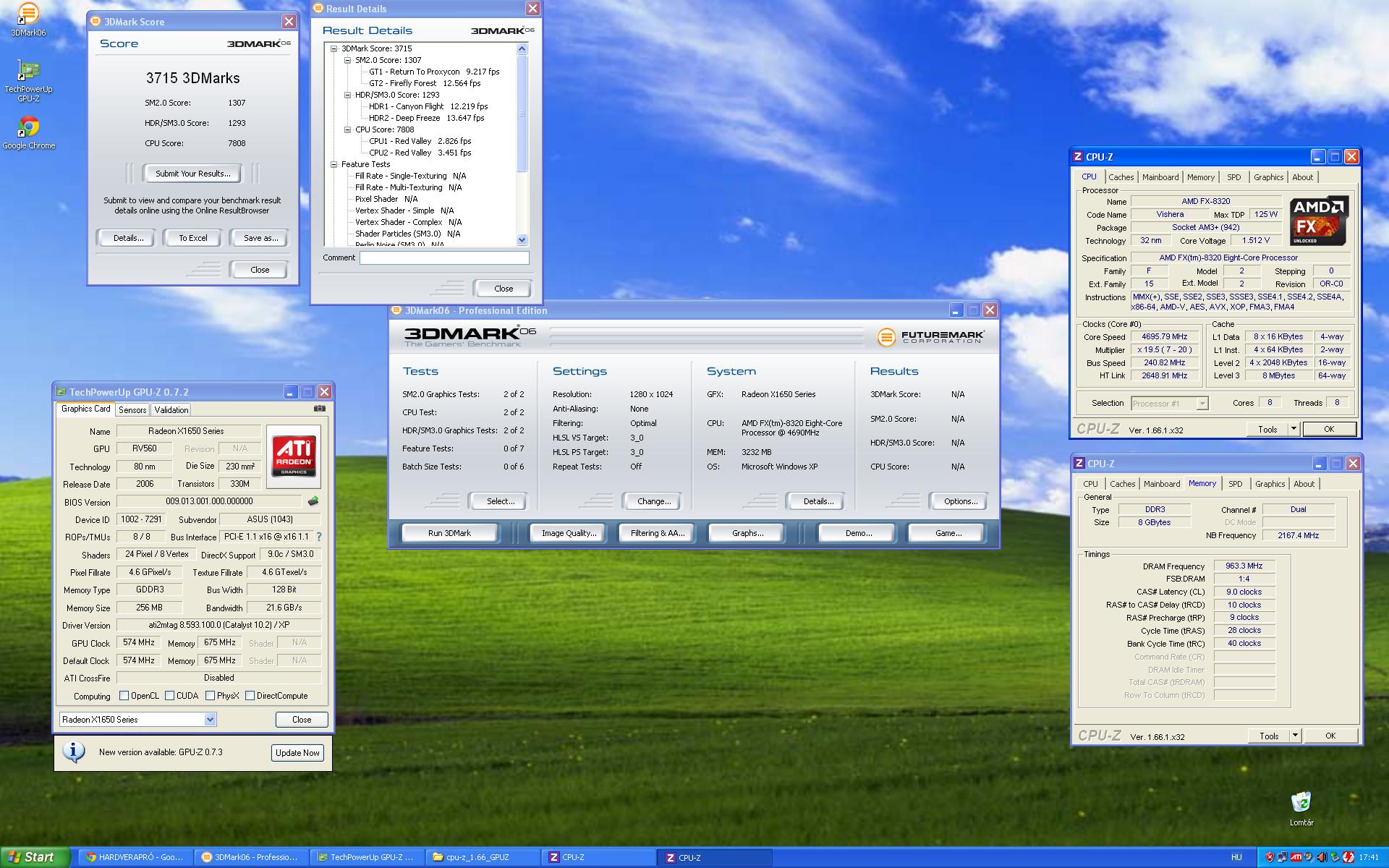The height and width of the screenshot is (868, 1389).
Task: Click Submit Your Results button
Action: [x=193, y=174]
